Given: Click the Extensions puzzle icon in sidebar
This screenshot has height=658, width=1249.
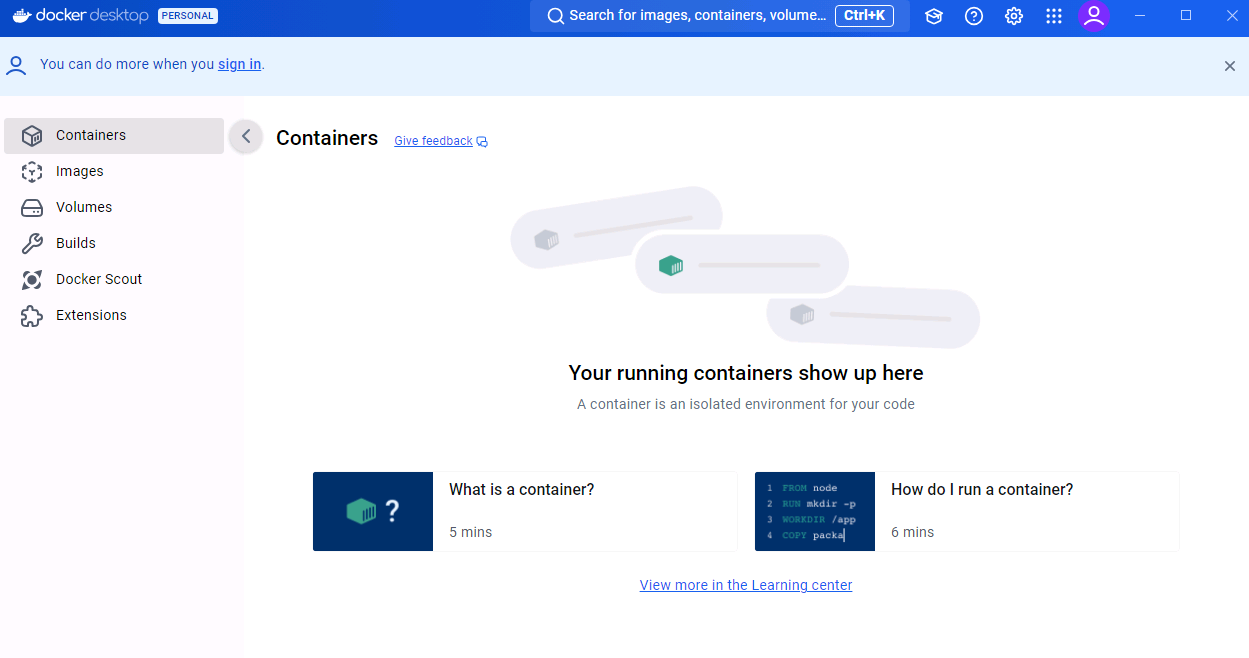Looking at the screenshot, I should click(x=32, y=316).
